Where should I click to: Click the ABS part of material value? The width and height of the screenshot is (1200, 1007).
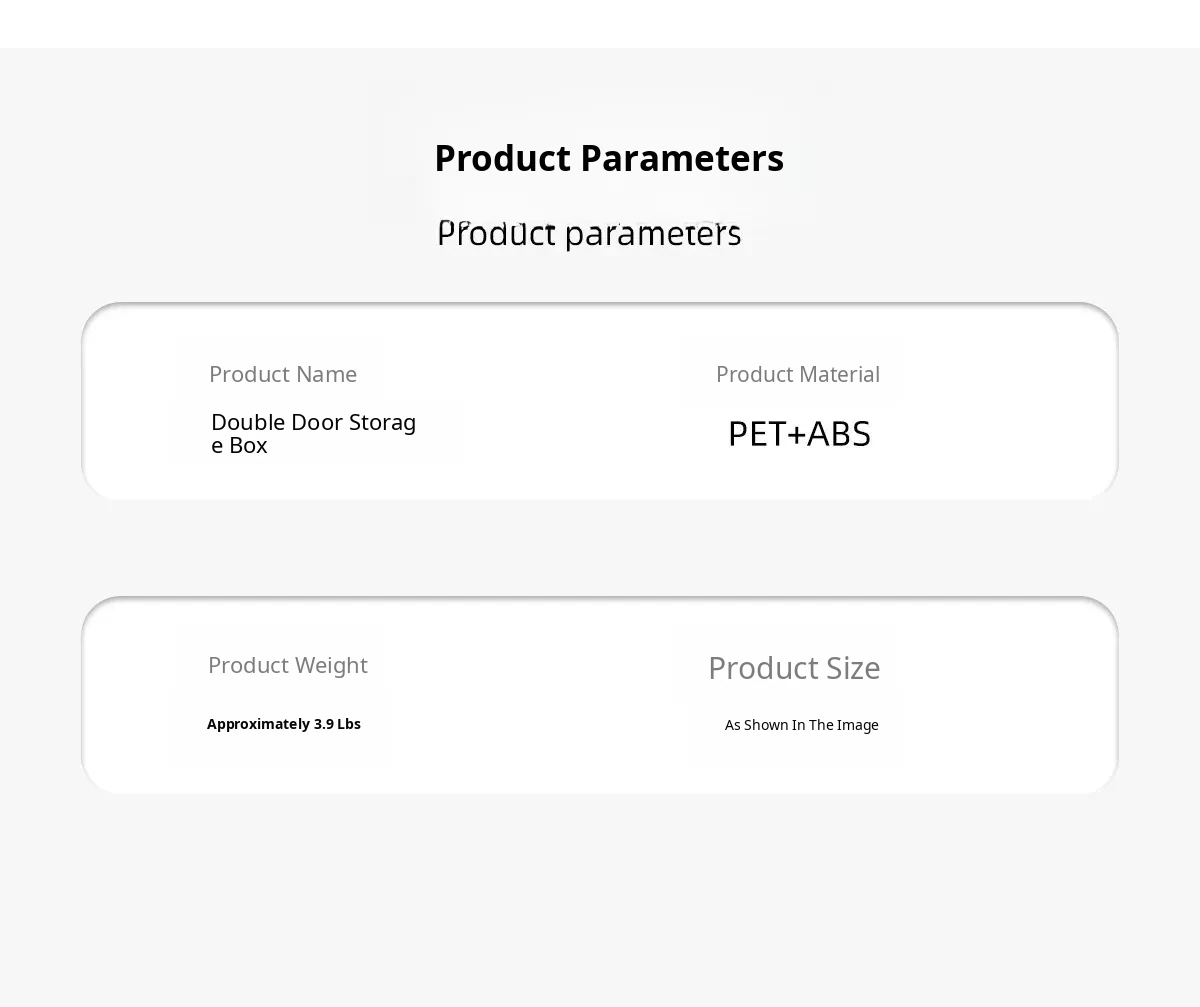click(x=839, y=434)
